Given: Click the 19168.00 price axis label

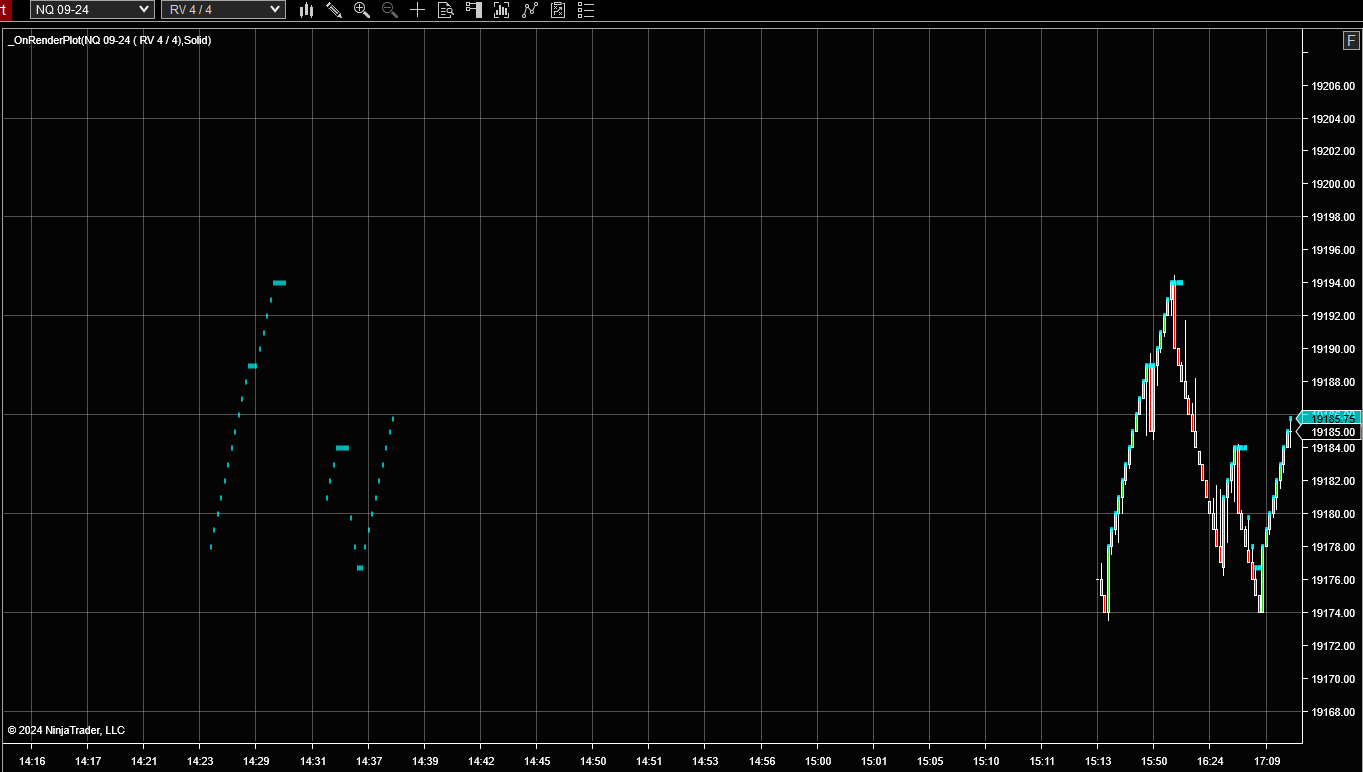Looking at the screenshot, I should point(1333,712).
